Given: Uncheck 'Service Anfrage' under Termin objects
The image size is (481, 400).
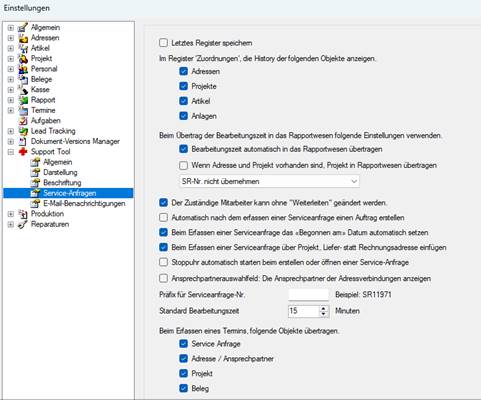Looking at the screenshot, I should [183, 343].
